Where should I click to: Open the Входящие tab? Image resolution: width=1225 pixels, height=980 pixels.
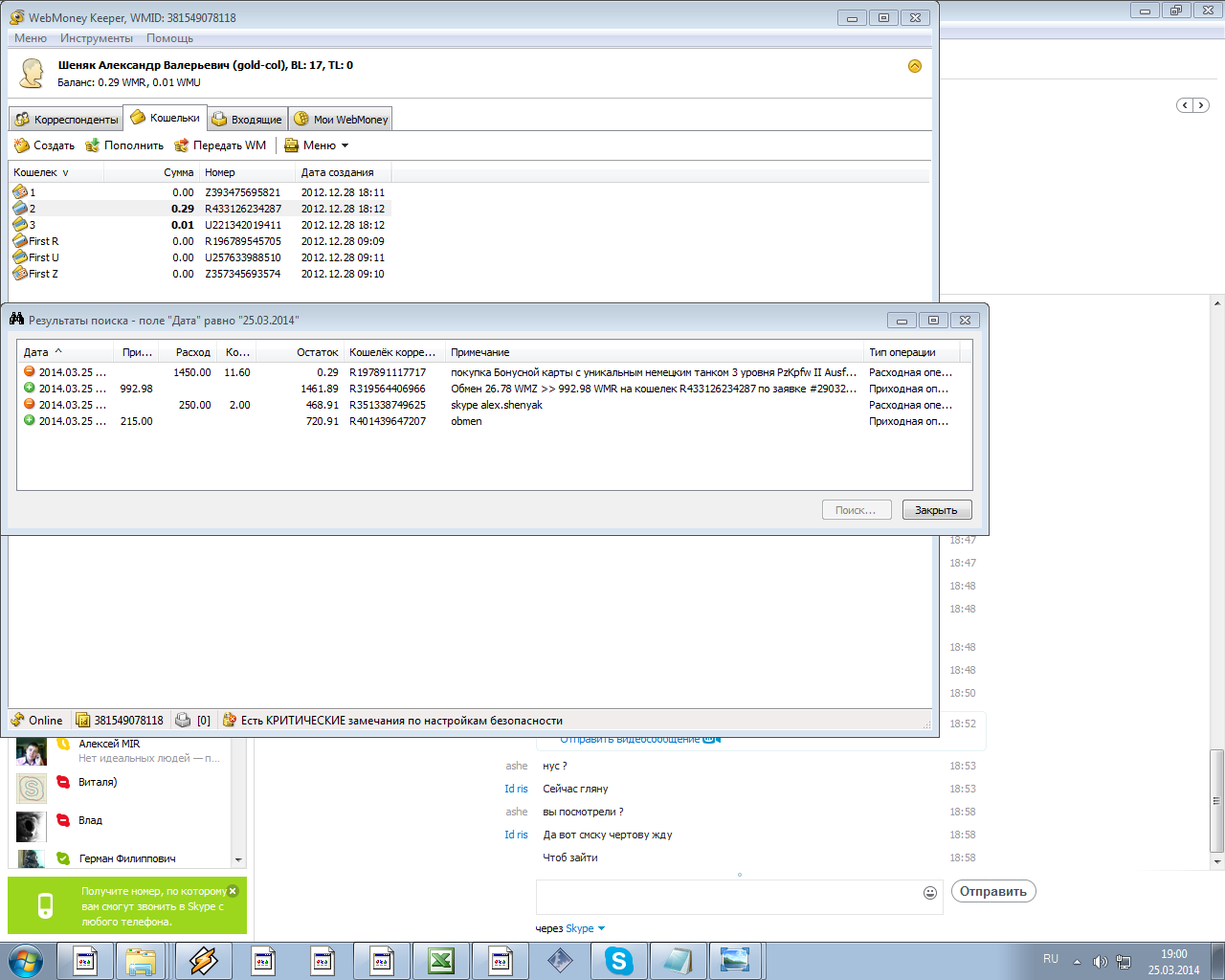[x=248, y=120]
